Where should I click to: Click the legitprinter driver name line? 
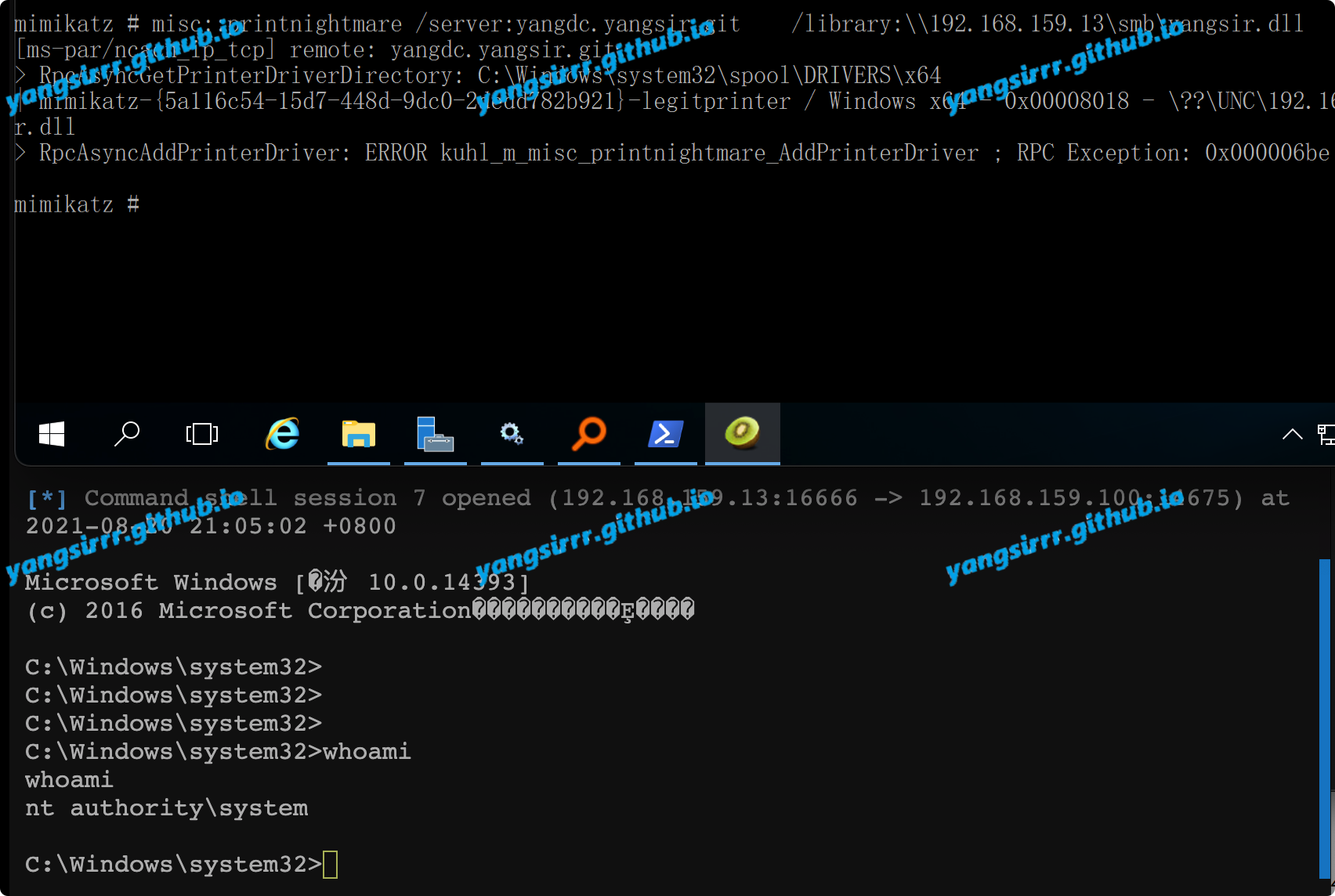point(675,101)
